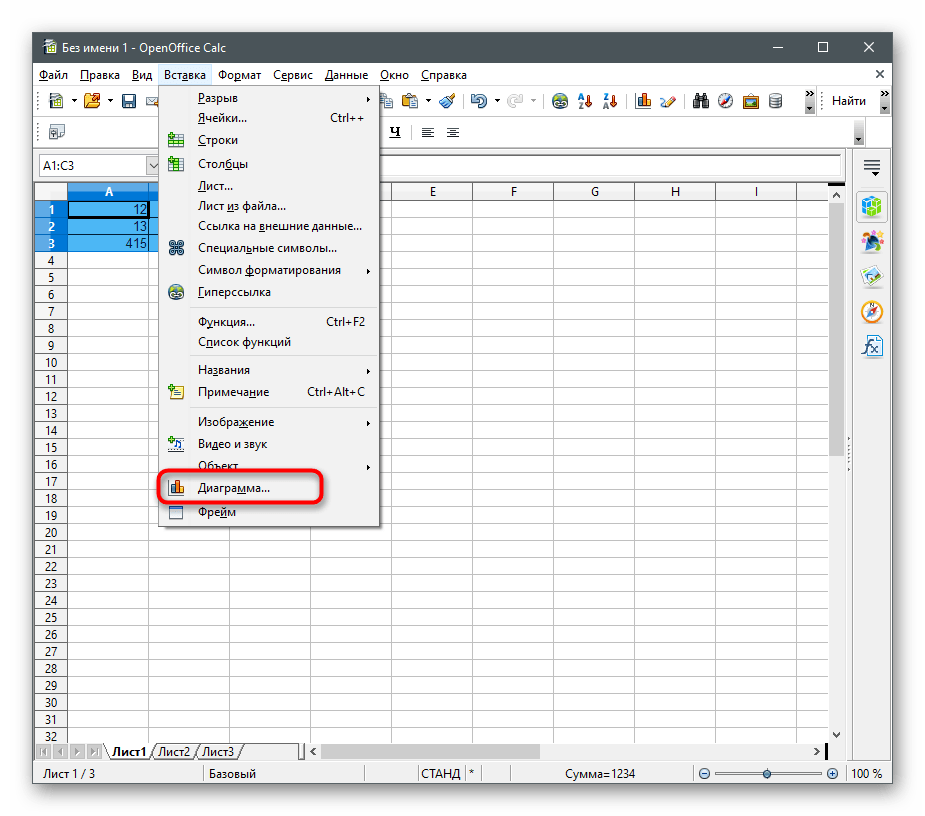Screen dimensions: 925x816
Task: Open the Формат menu
Action: pos(239,75)
